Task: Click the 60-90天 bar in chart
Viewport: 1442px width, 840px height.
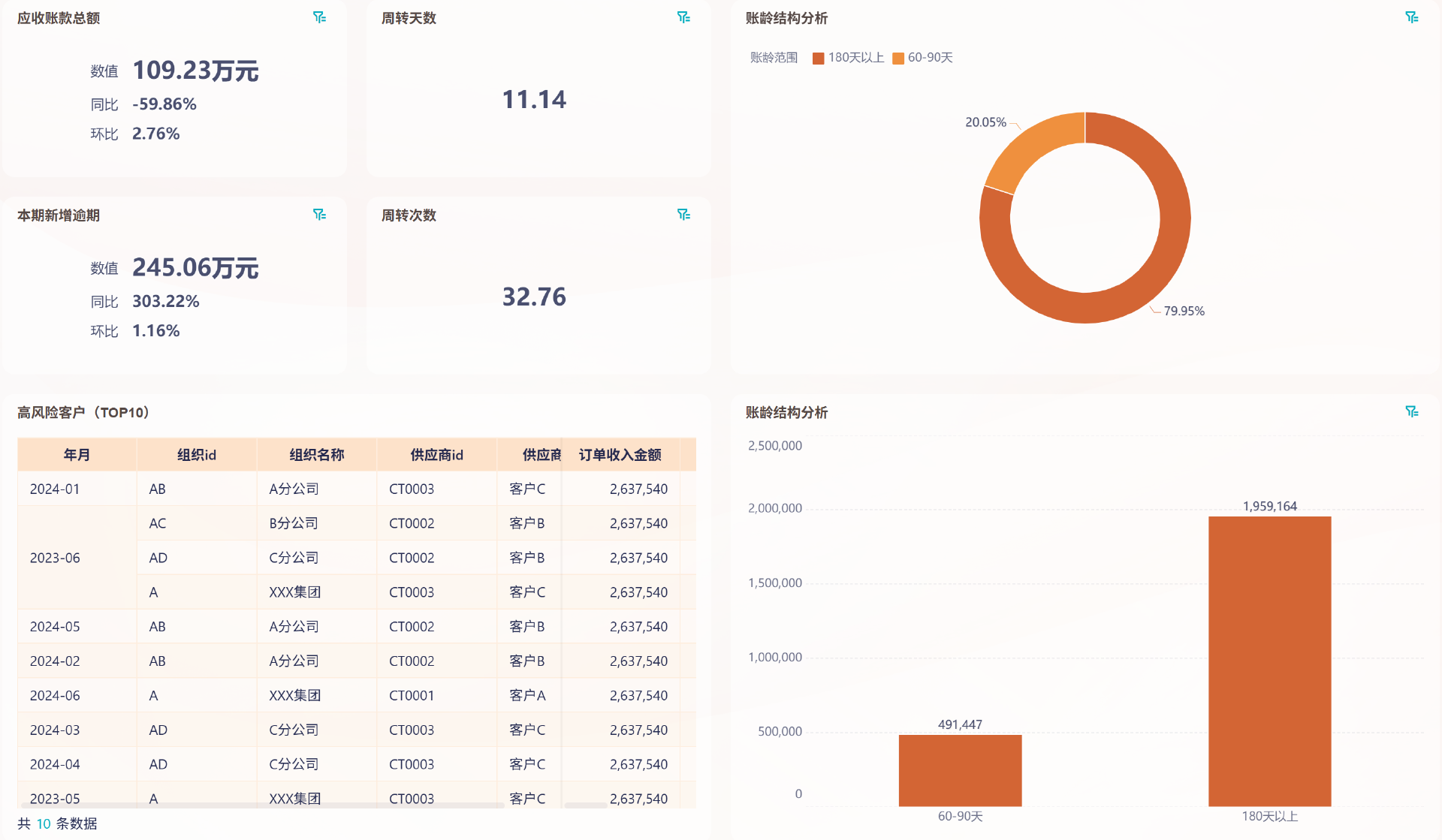Action: [x=960, y=769]
